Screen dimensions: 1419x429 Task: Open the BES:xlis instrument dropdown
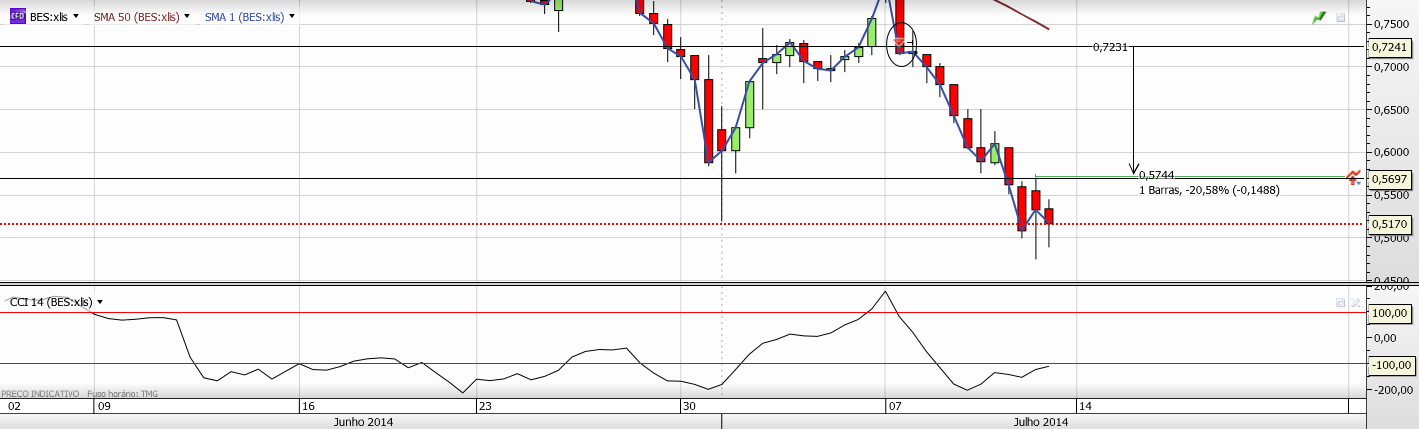[75, 17]
